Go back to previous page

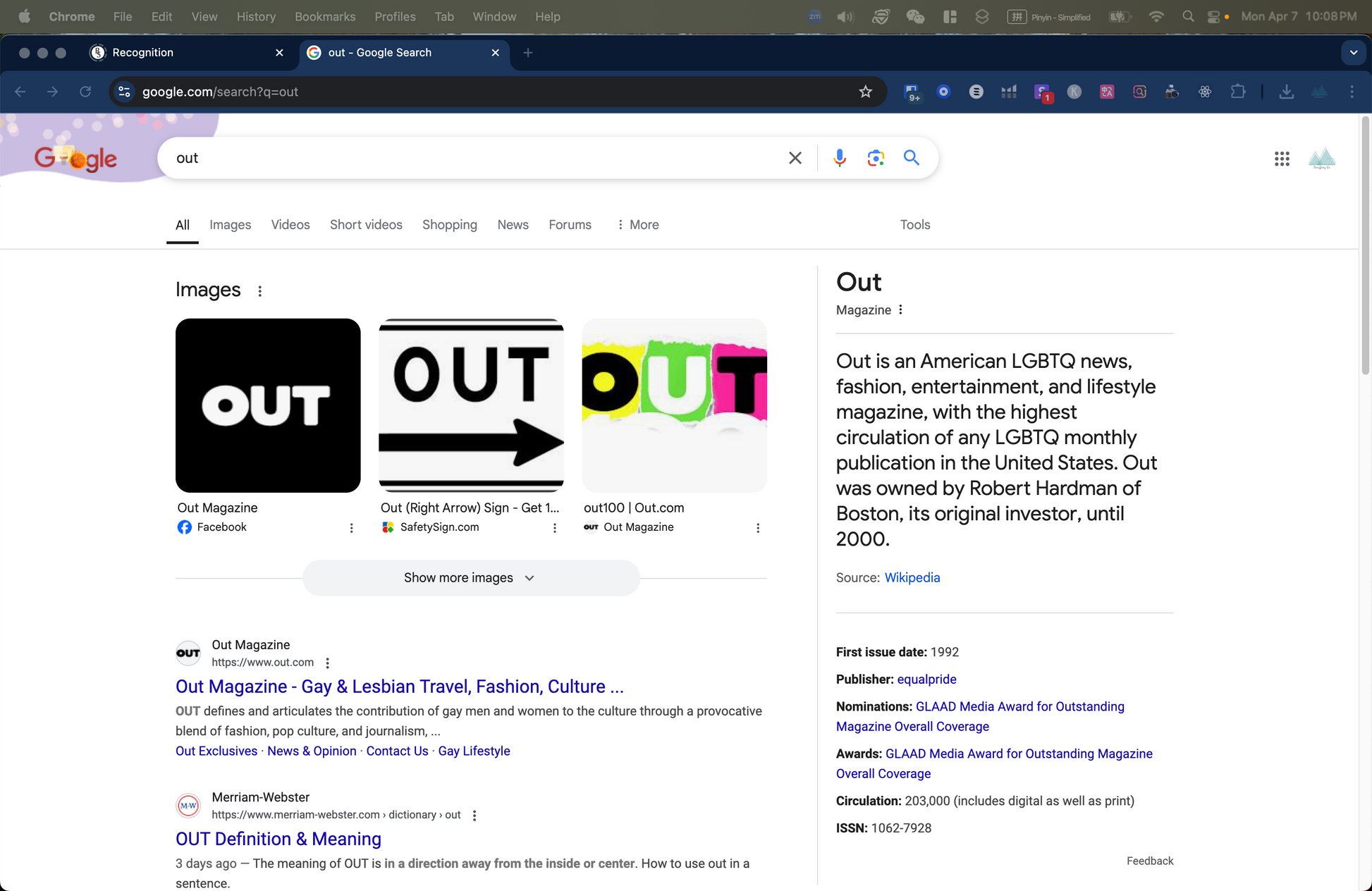point(20,92)
